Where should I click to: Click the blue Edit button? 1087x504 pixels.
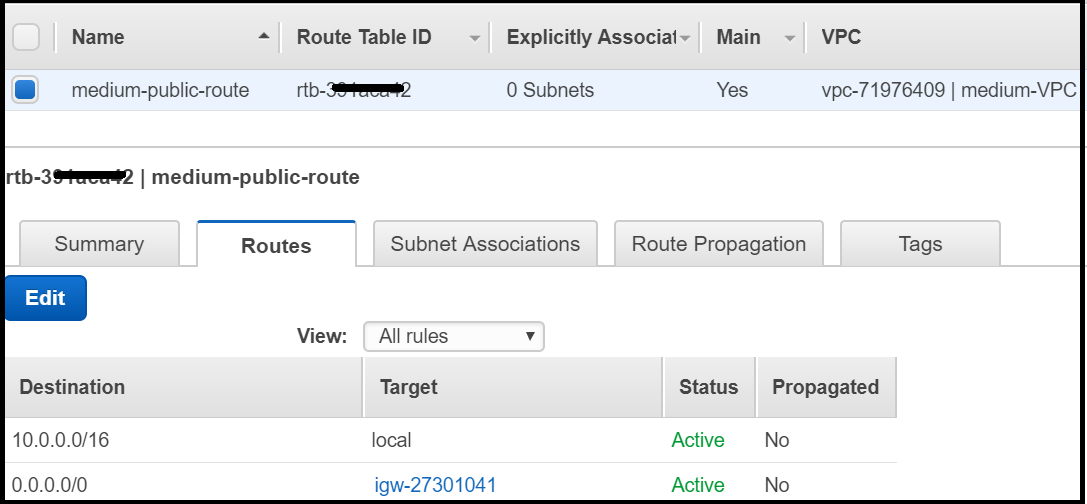coord(45,298)
